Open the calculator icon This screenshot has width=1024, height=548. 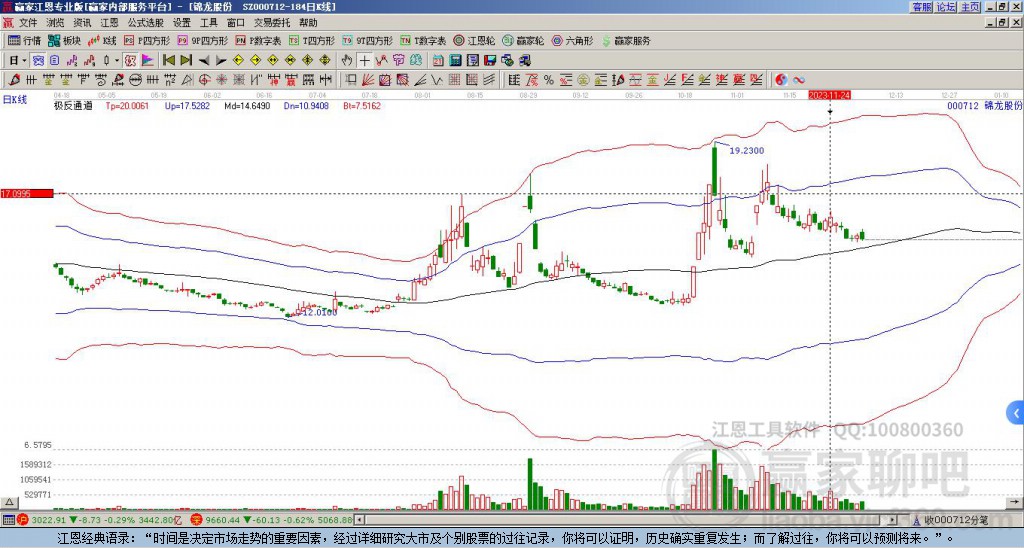click(455, 60)
